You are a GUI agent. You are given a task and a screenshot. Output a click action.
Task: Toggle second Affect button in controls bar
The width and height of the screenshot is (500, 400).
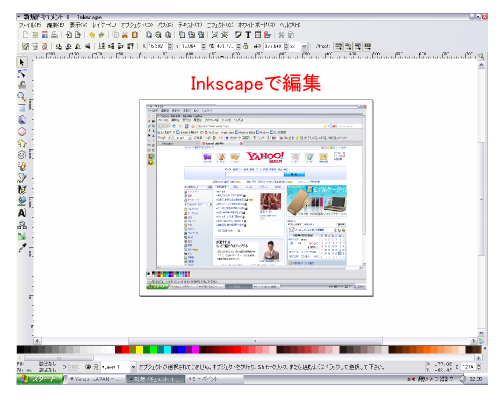(348, 46)
